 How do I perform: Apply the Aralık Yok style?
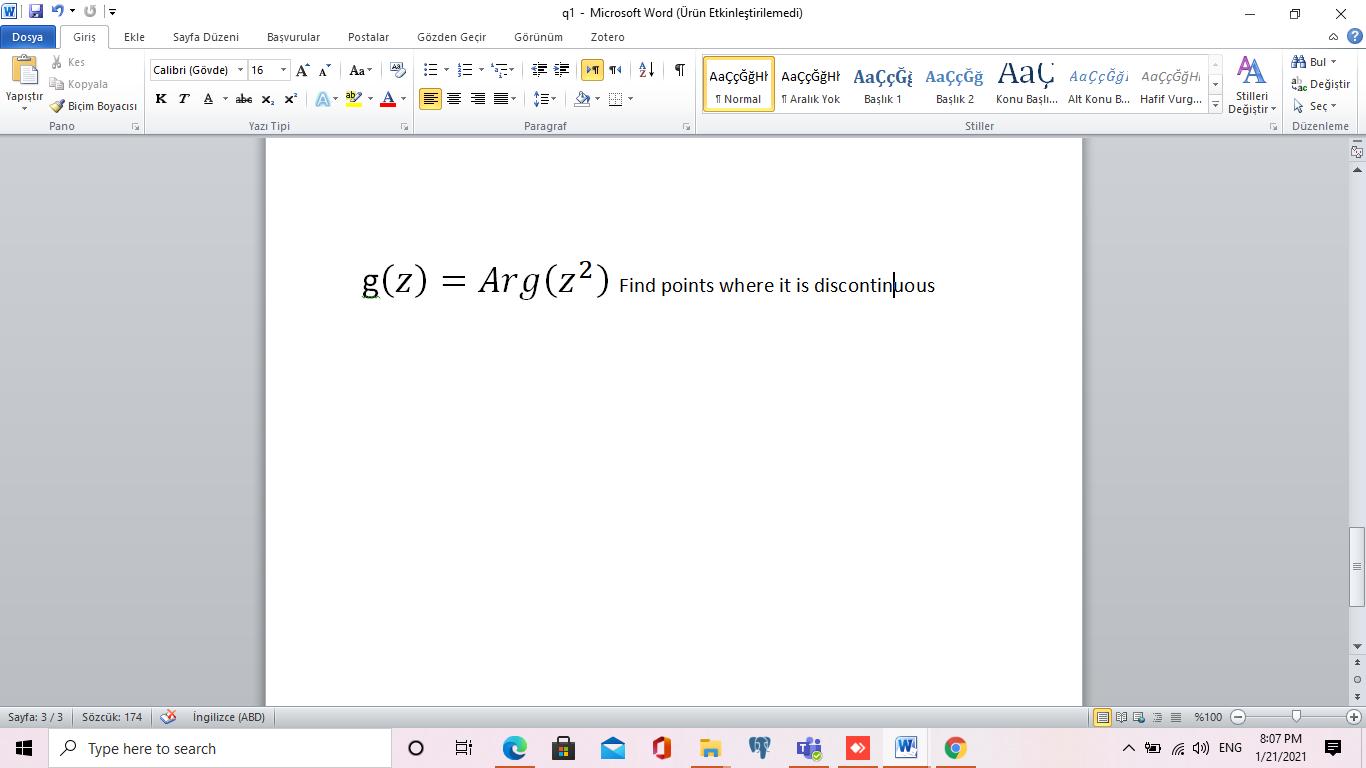[x=811, y=83]
